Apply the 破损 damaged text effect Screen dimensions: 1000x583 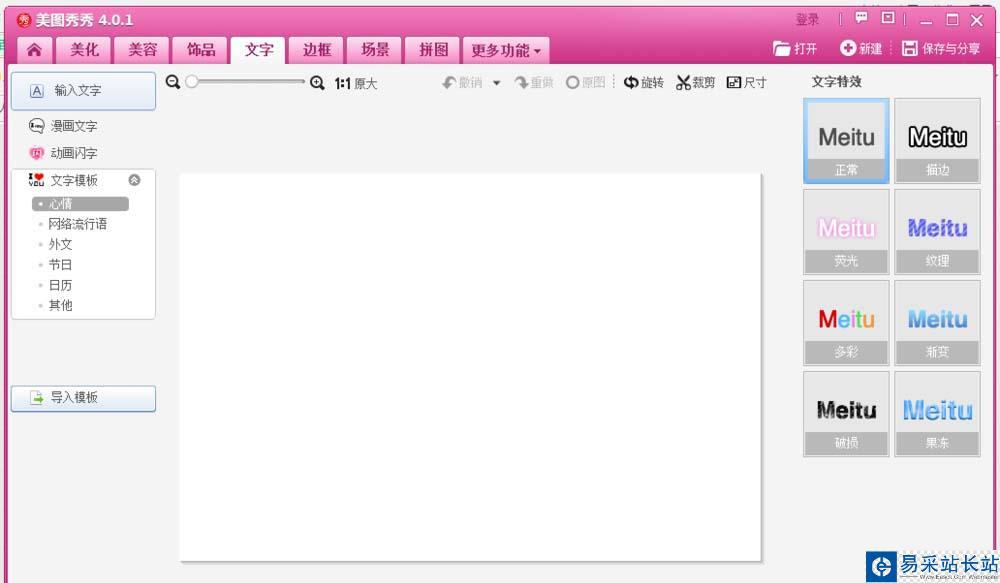(846, 415)
